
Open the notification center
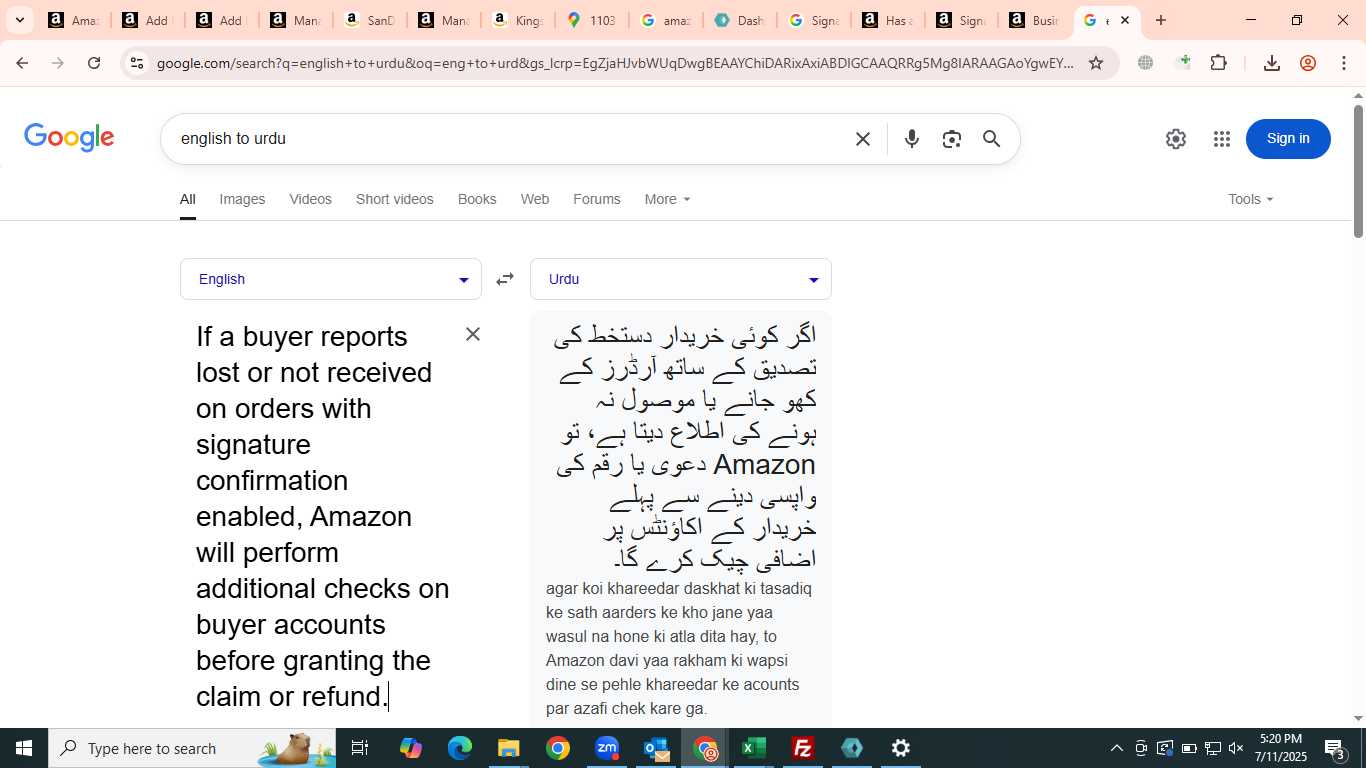pos(1334,748)
